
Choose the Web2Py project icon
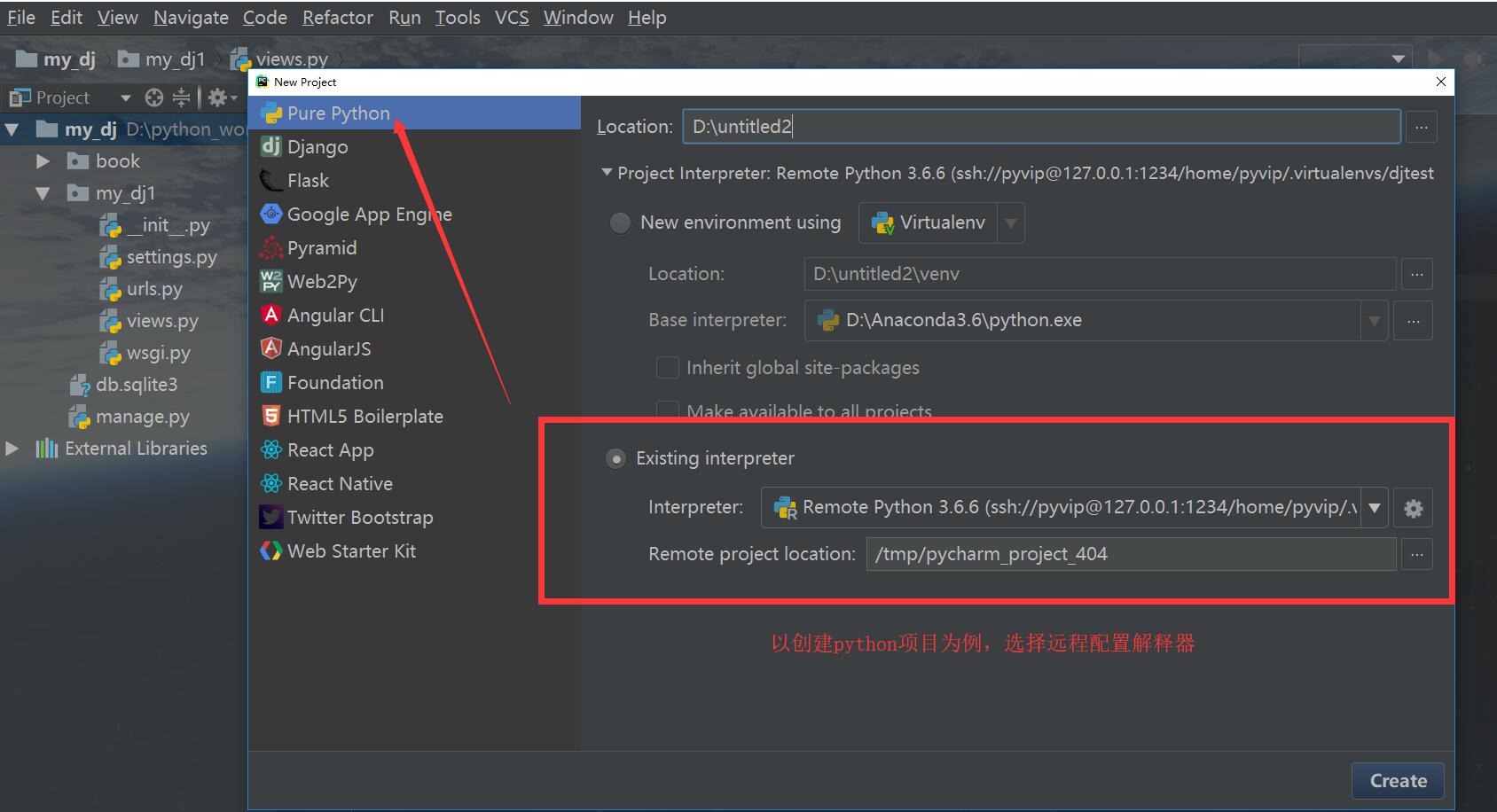coord(270,282)
